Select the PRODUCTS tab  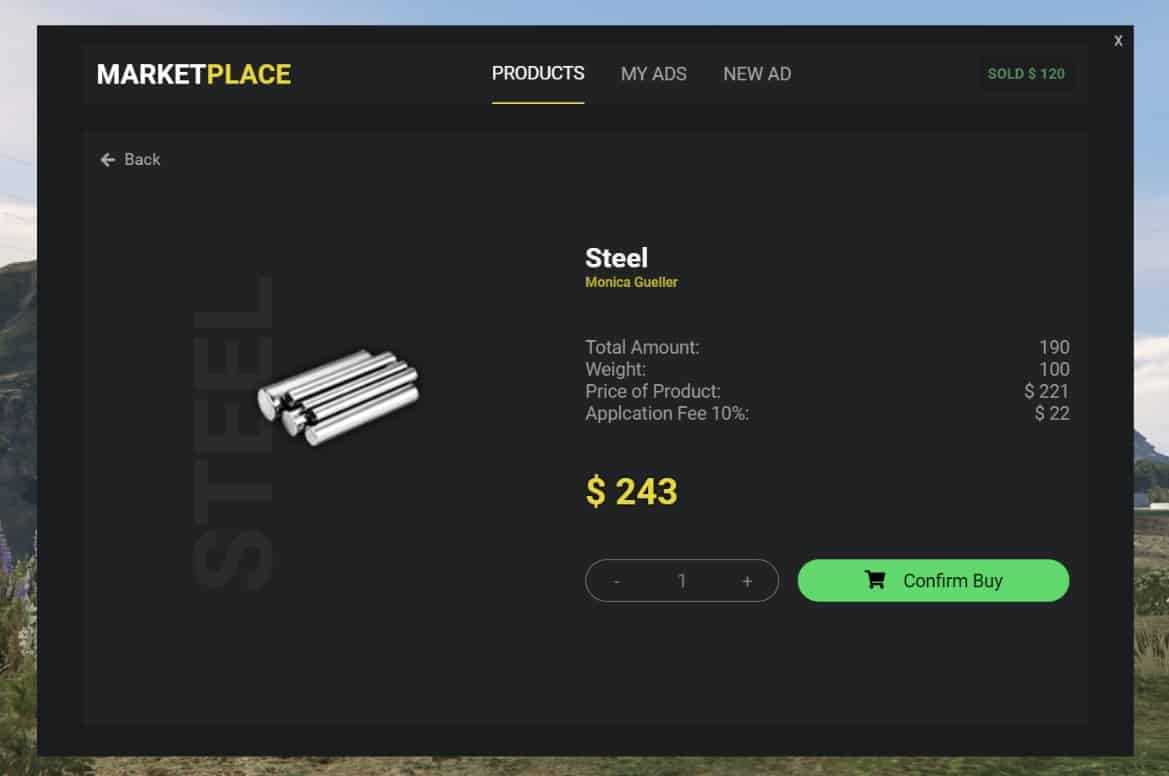538,73
